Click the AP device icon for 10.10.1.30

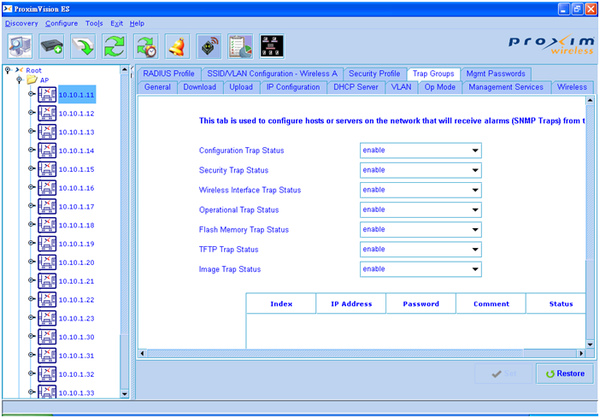point(47,337)
